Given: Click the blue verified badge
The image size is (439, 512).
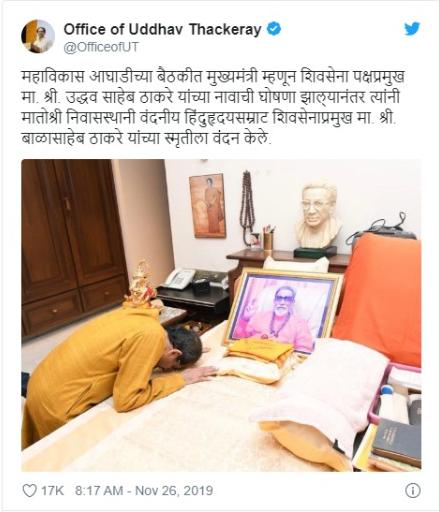Looking at the screenshot, I should (x=274, y=29).
